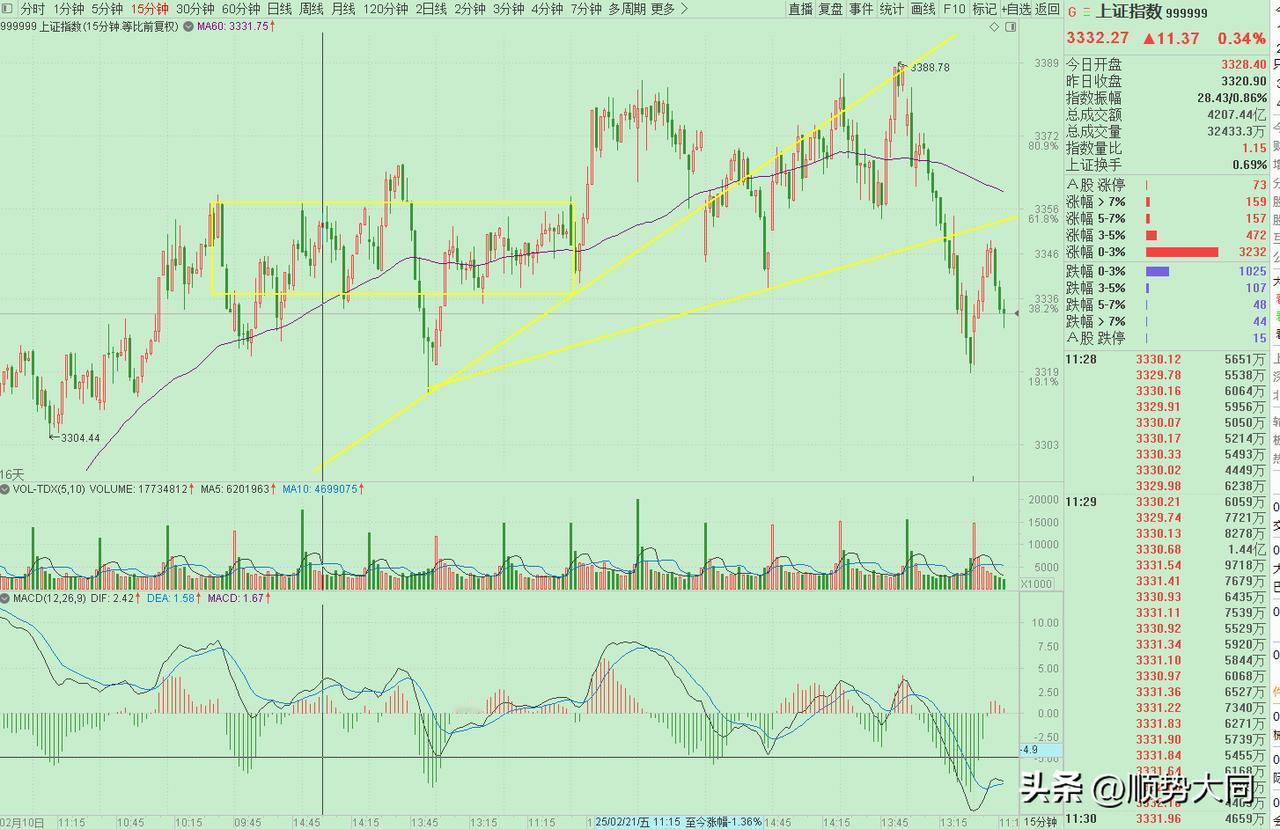Click the 61.8% Fibonacci level label

tap(1042, 218)
